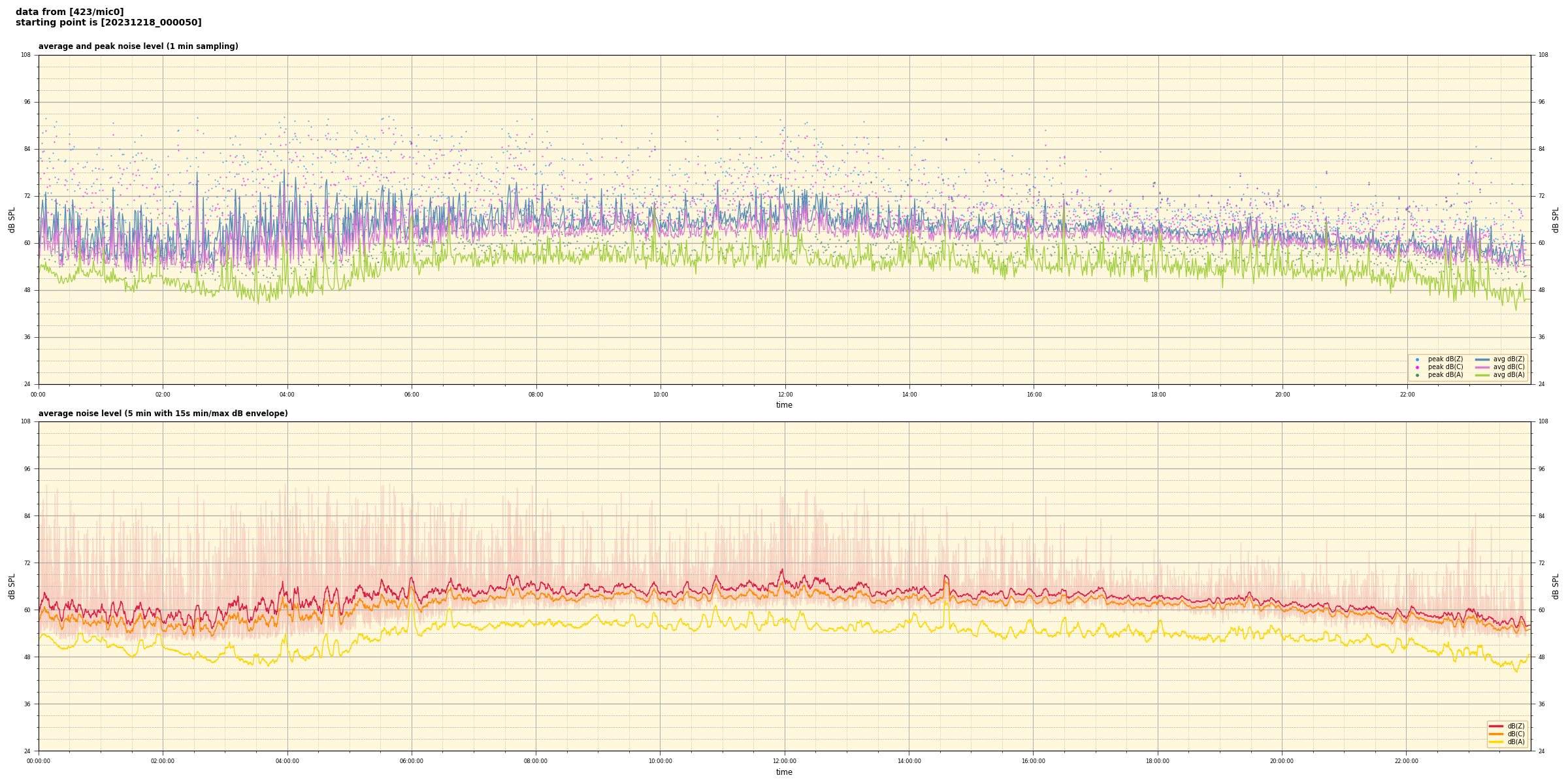
Task: Click orange dB(C) legend entry in bottom chart
Action: 1514,734
